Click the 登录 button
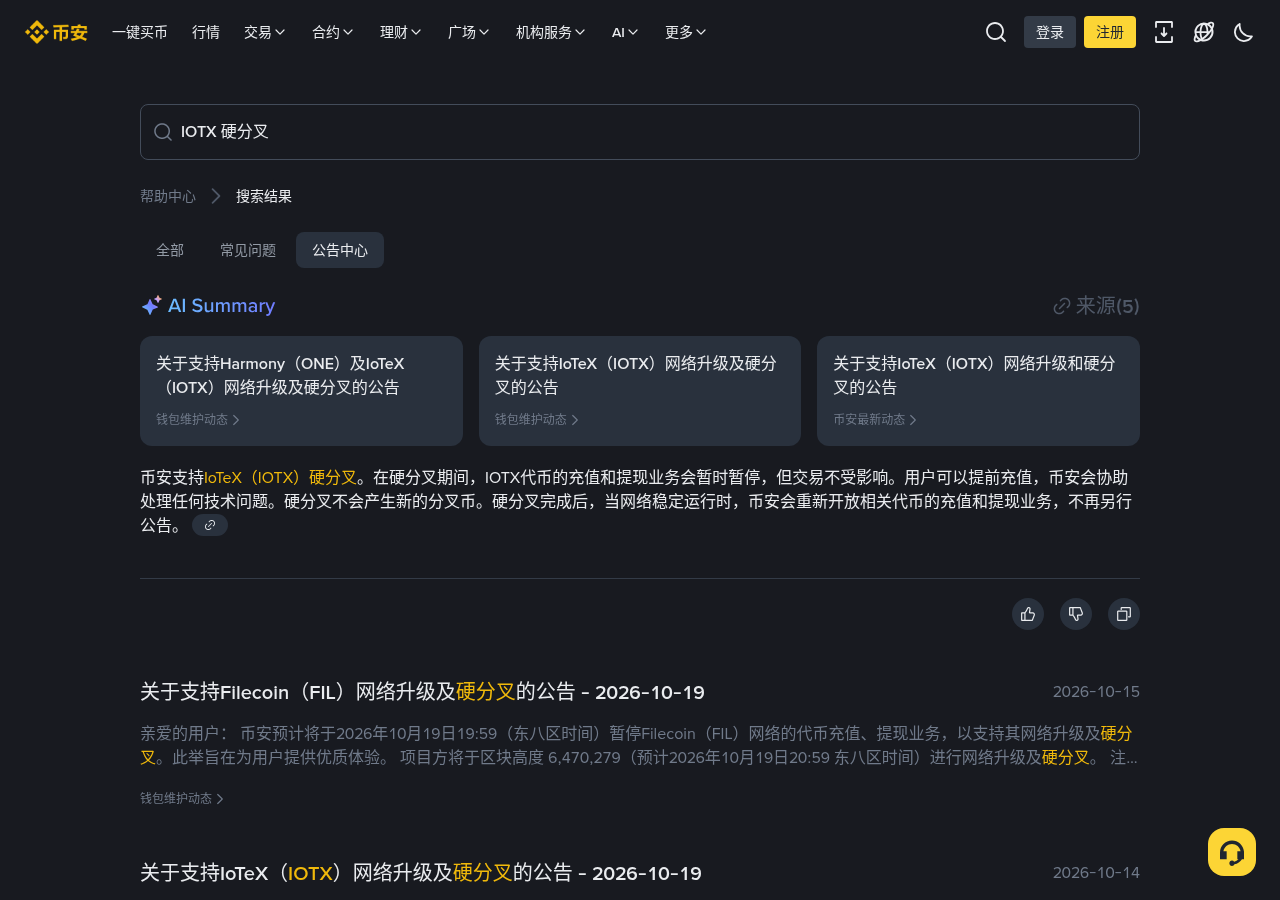 (x=1050, y=32)
